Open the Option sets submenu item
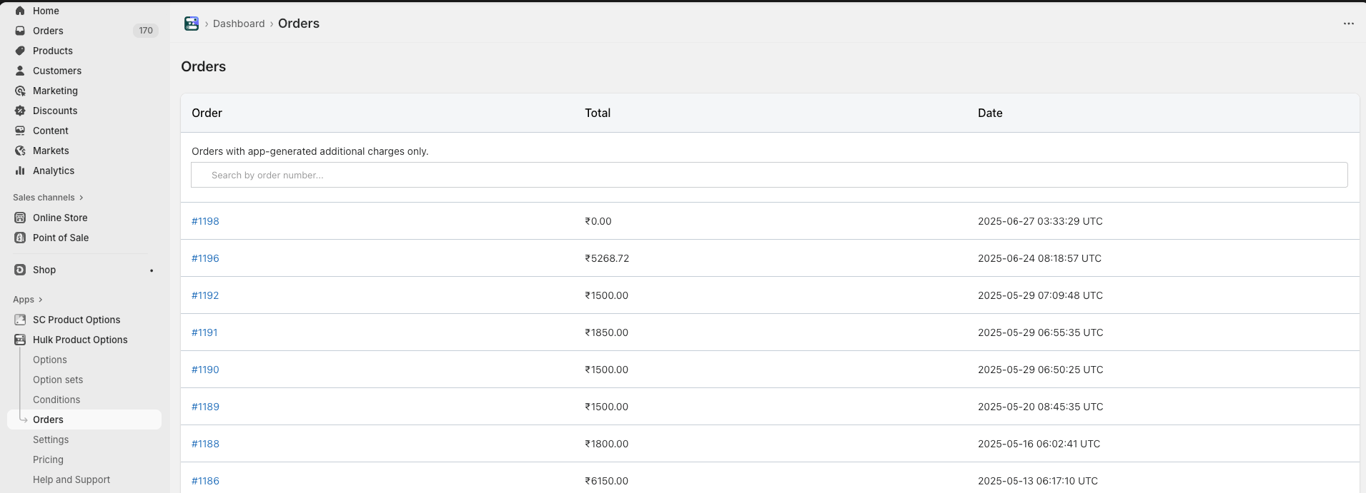 pyautogui.click(x=58, y=380)
